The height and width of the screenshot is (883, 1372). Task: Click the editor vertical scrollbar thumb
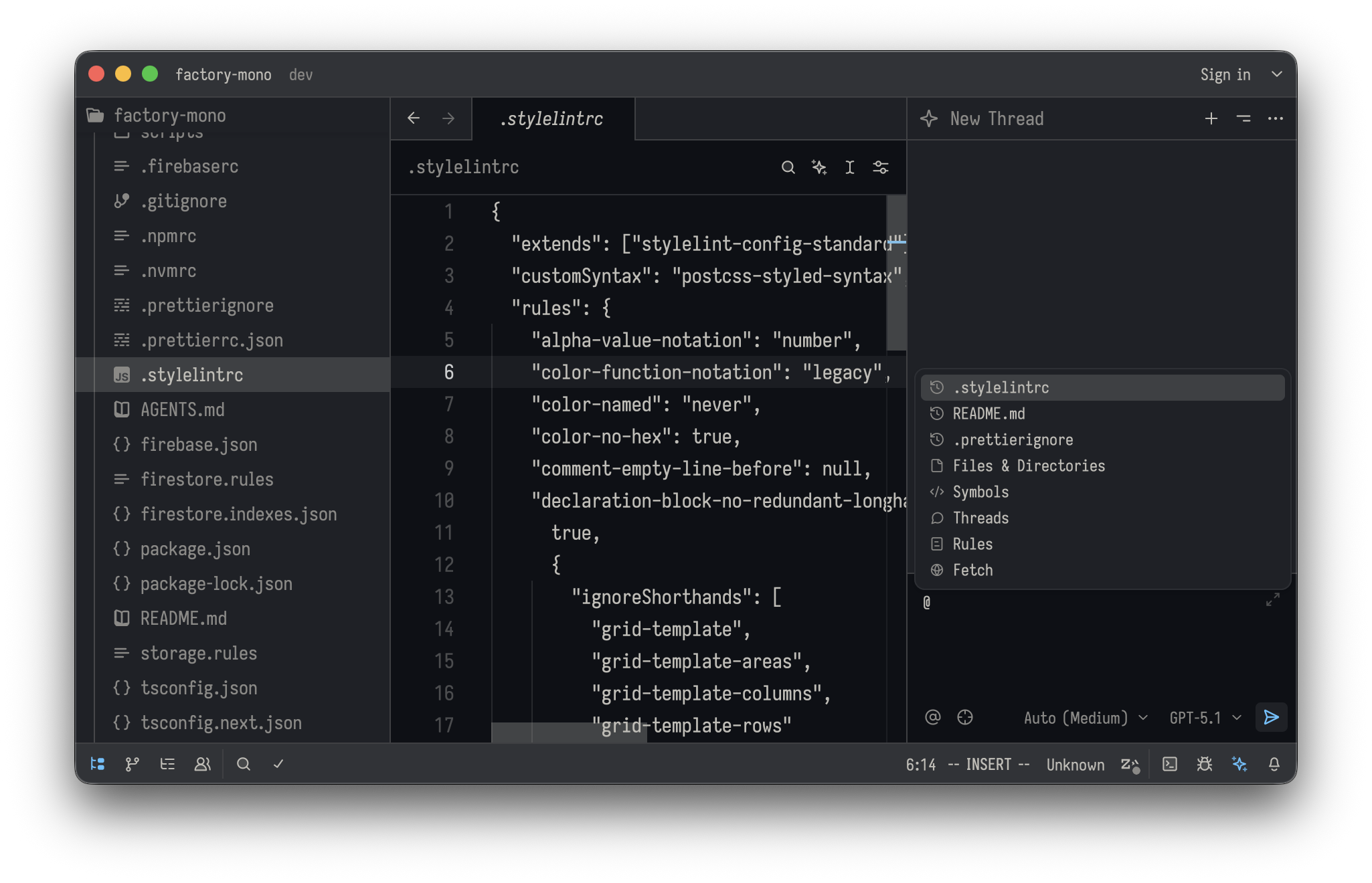(x=896, y=273)
